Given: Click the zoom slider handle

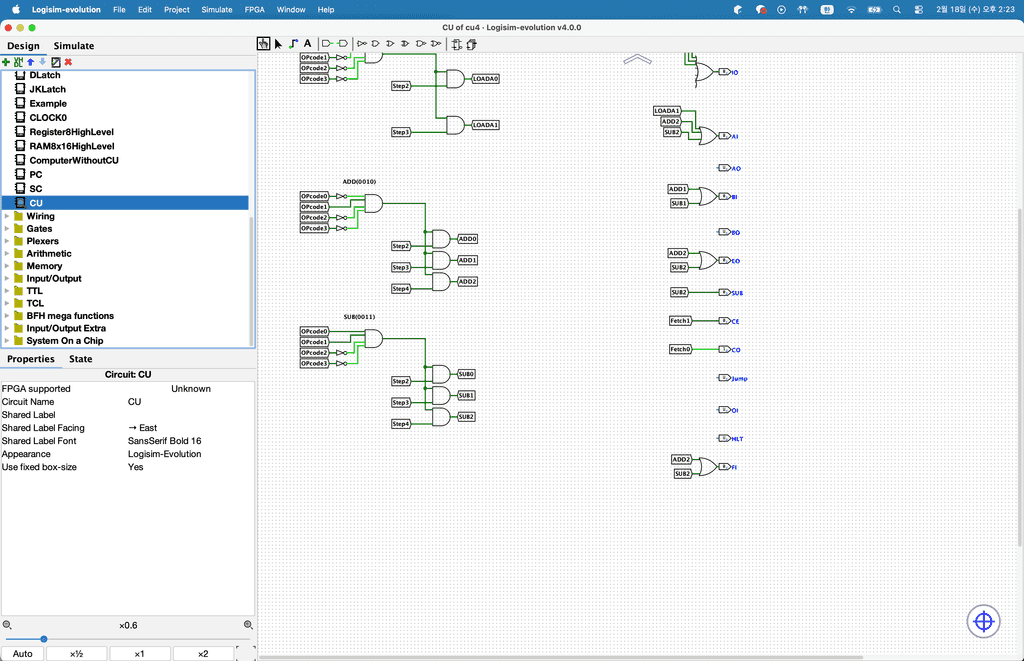Looking at the screenshot, I should pyautogui.click(x=44, y=639).
